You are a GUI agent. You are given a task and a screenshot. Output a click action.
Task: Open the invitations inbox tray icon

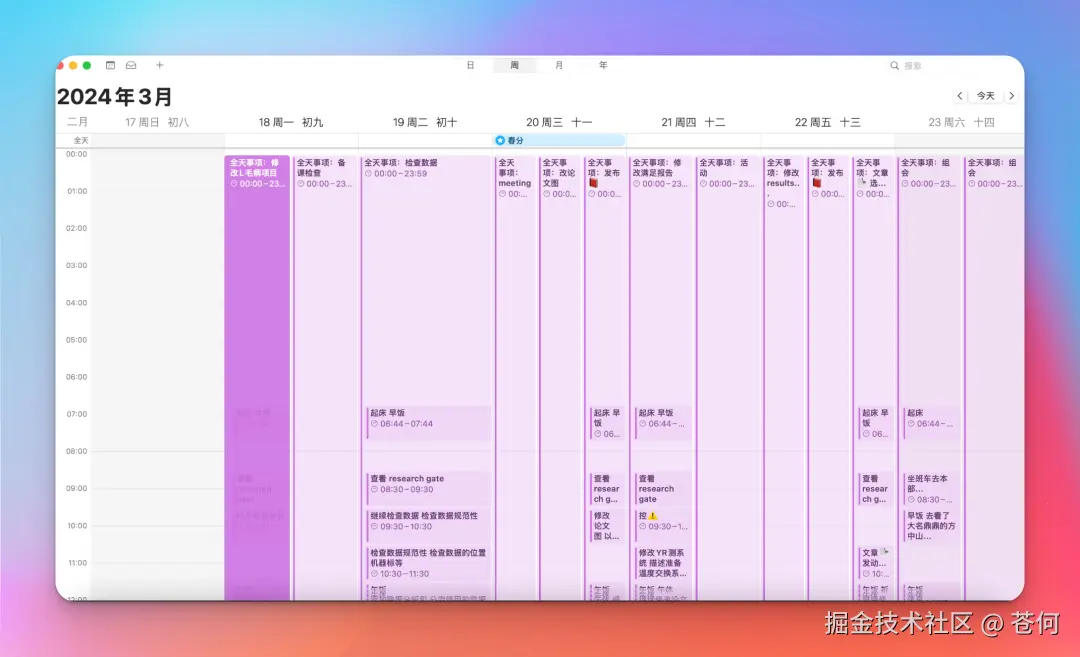tap(131, 65)
